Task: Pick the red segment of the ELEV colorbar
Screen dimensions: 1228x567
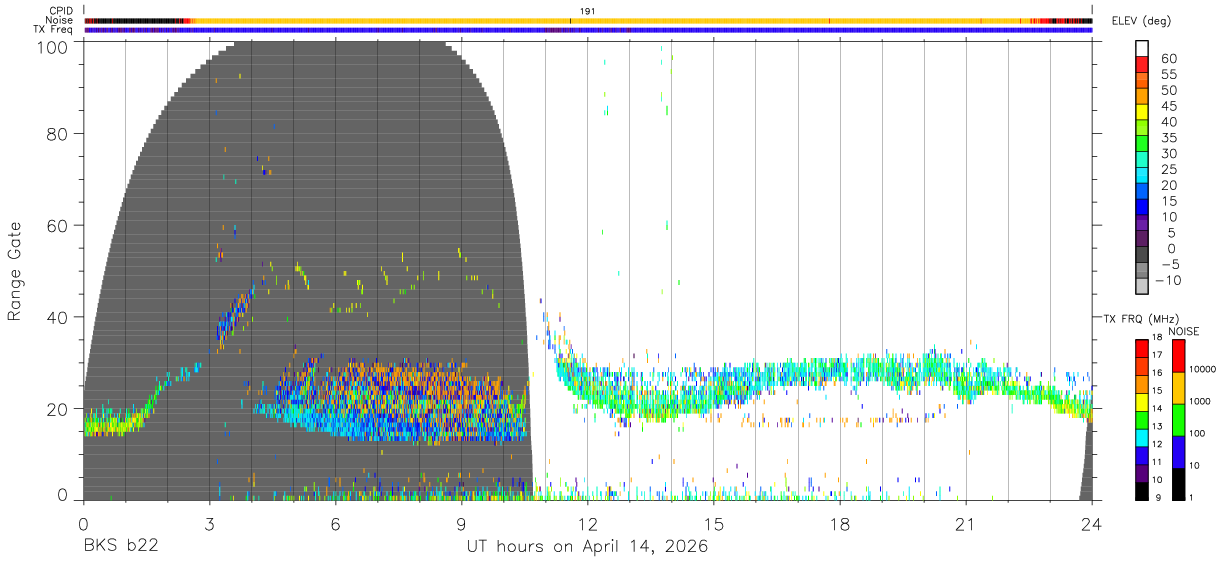Action: point(1142,64)
